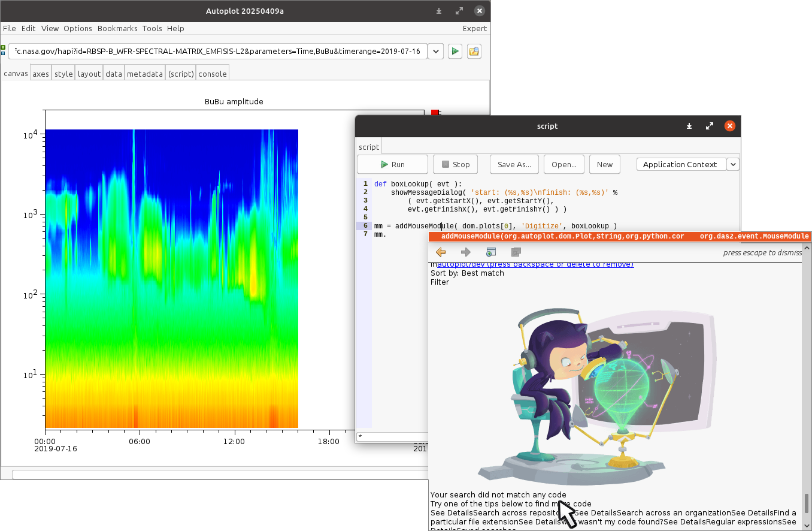812x531 pixels.
Task: Click the red indicator above the plot
Action: tap(435, 112)
